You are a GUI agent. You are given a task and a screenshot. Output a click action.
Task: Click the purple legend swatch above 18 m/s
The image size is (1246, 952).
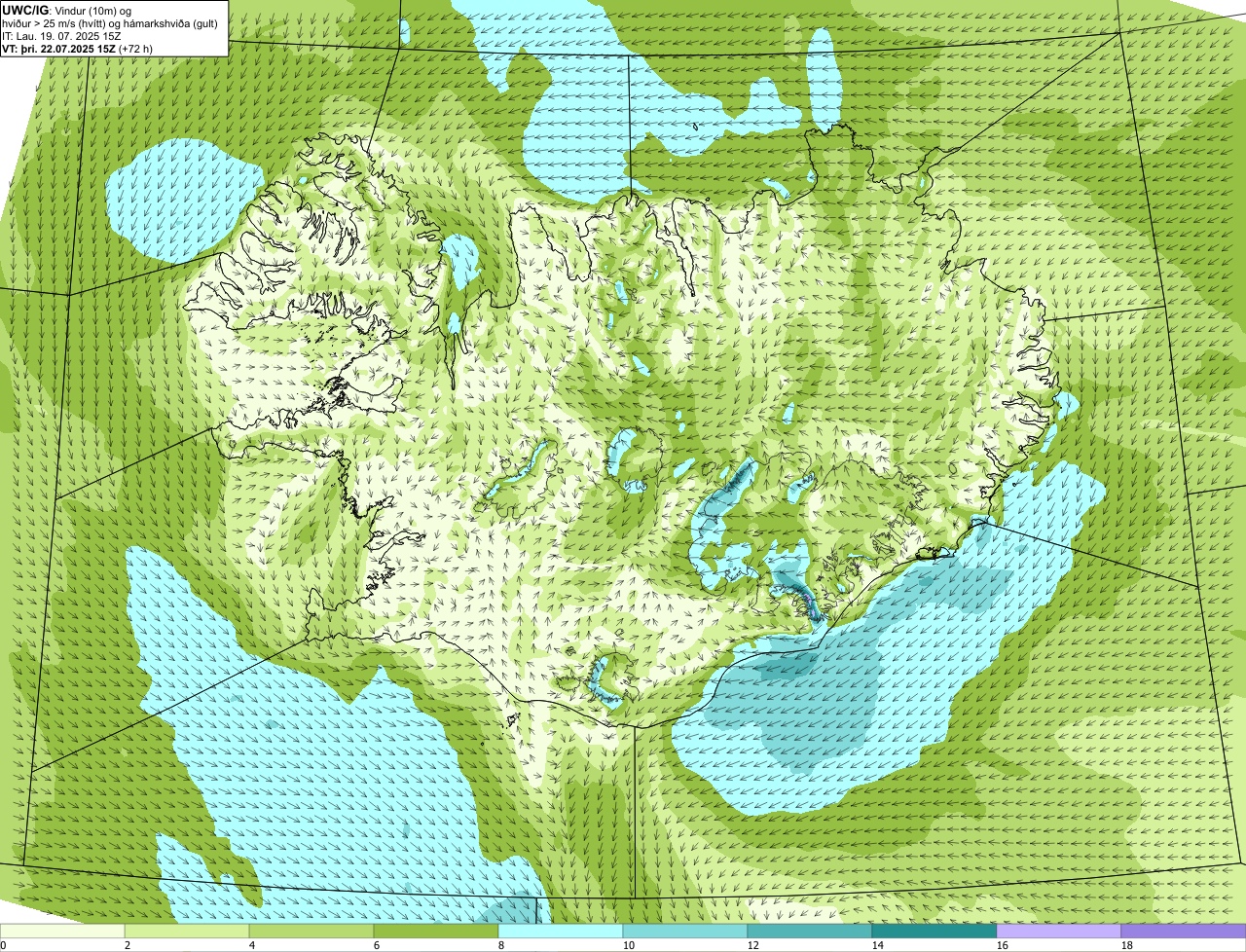[x=1184, y=932]
